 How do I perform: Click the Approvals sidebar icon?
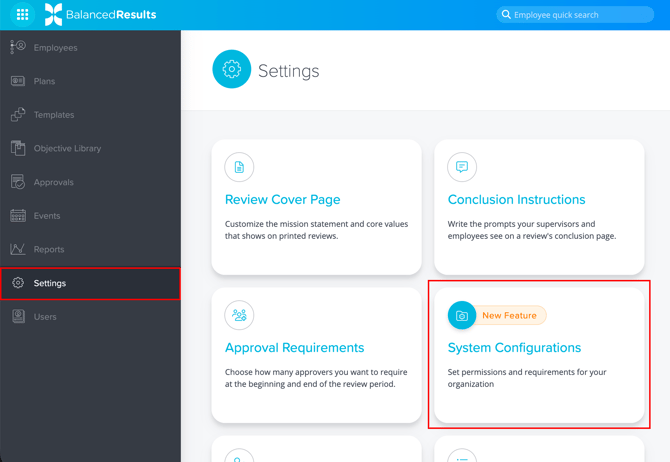tap(18, 182)
